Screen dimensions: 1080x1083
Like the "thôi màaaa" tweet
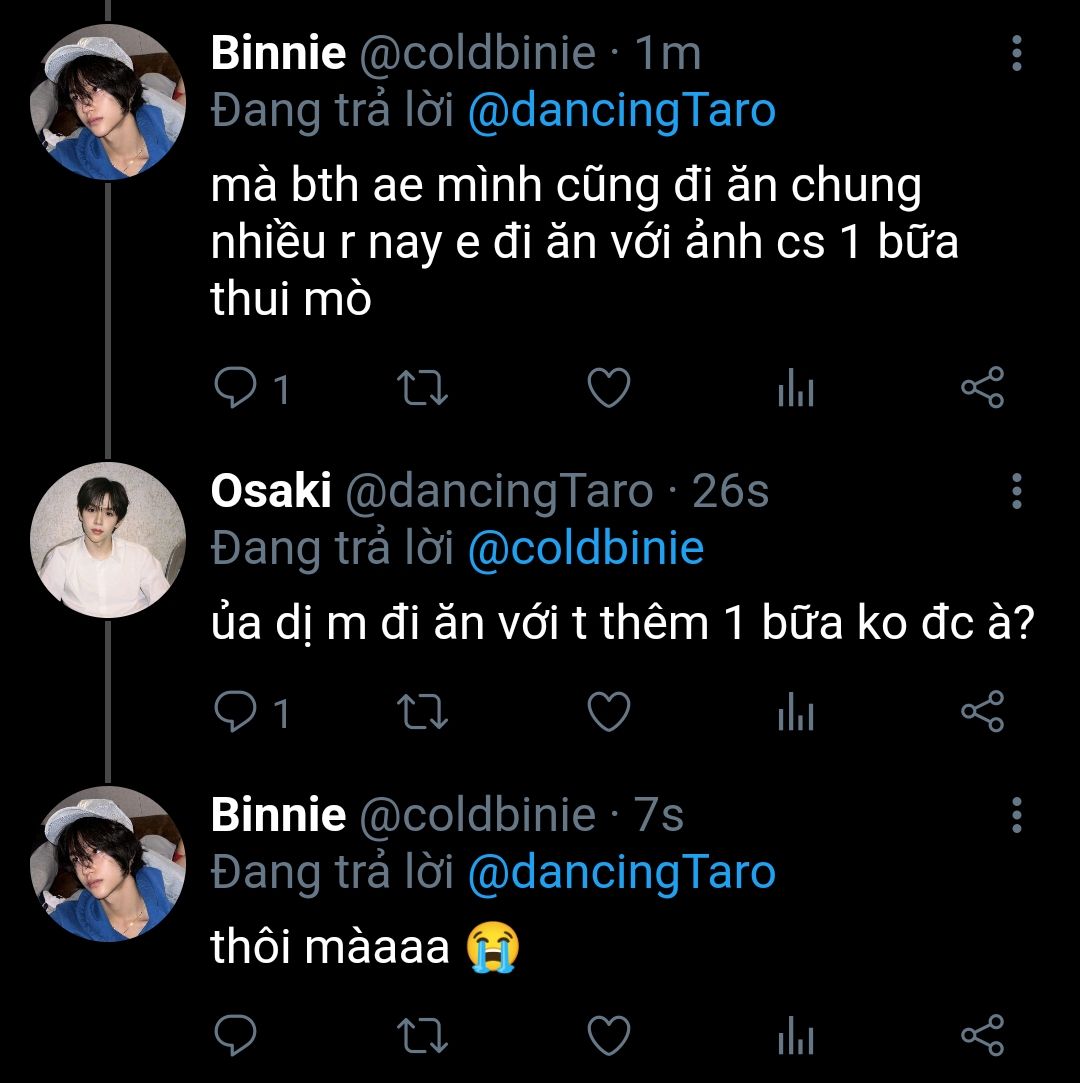[608, 1036]
